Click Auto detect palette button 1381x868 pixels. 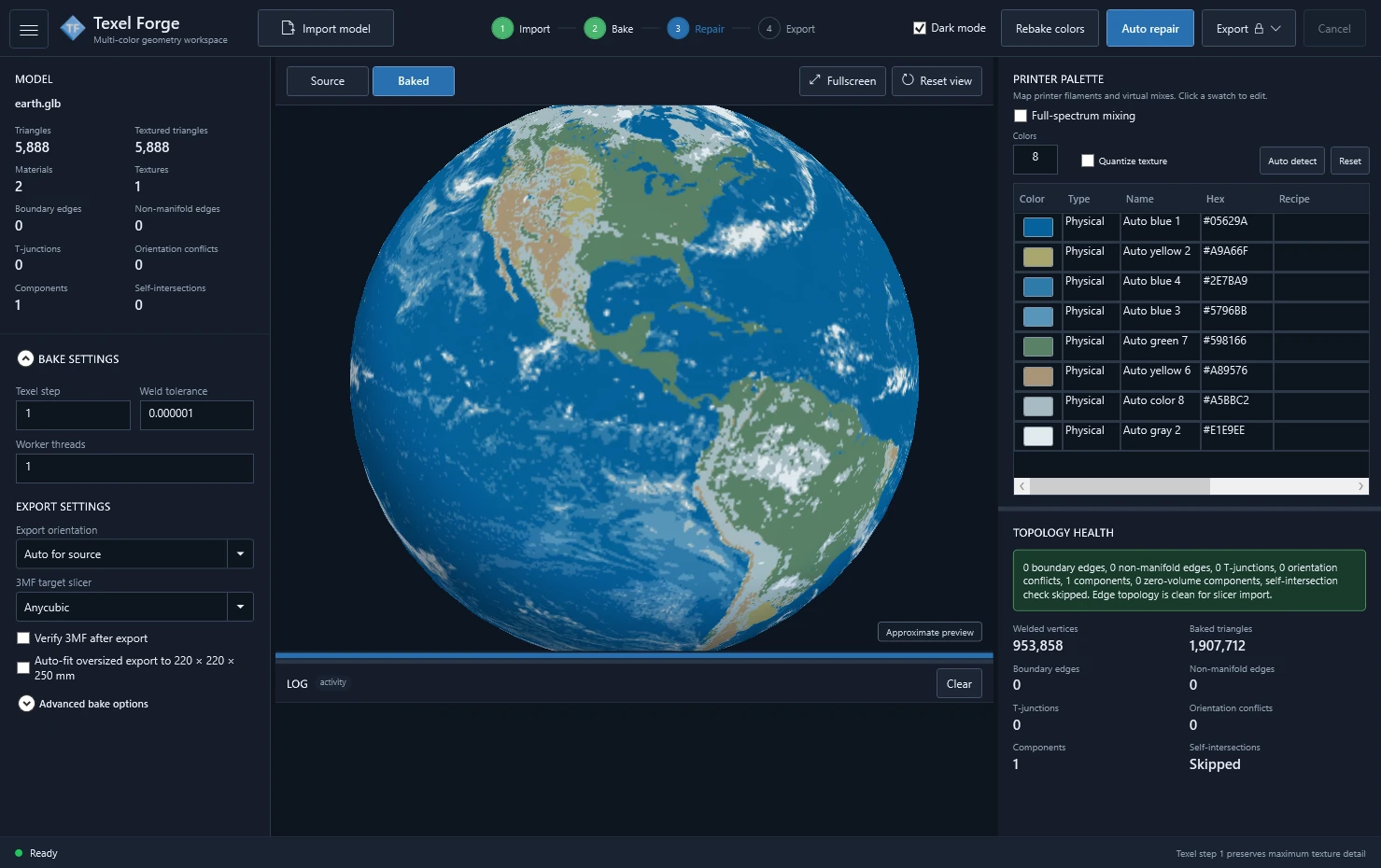(1292, 161)
